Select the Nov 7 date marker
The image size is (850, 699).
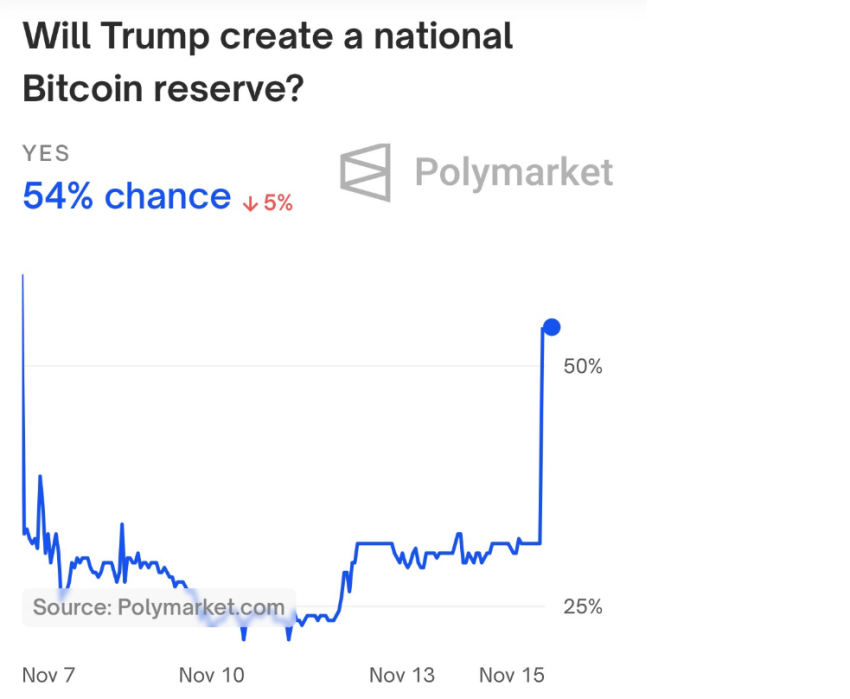pyautogui.click(x=48, y=675)
